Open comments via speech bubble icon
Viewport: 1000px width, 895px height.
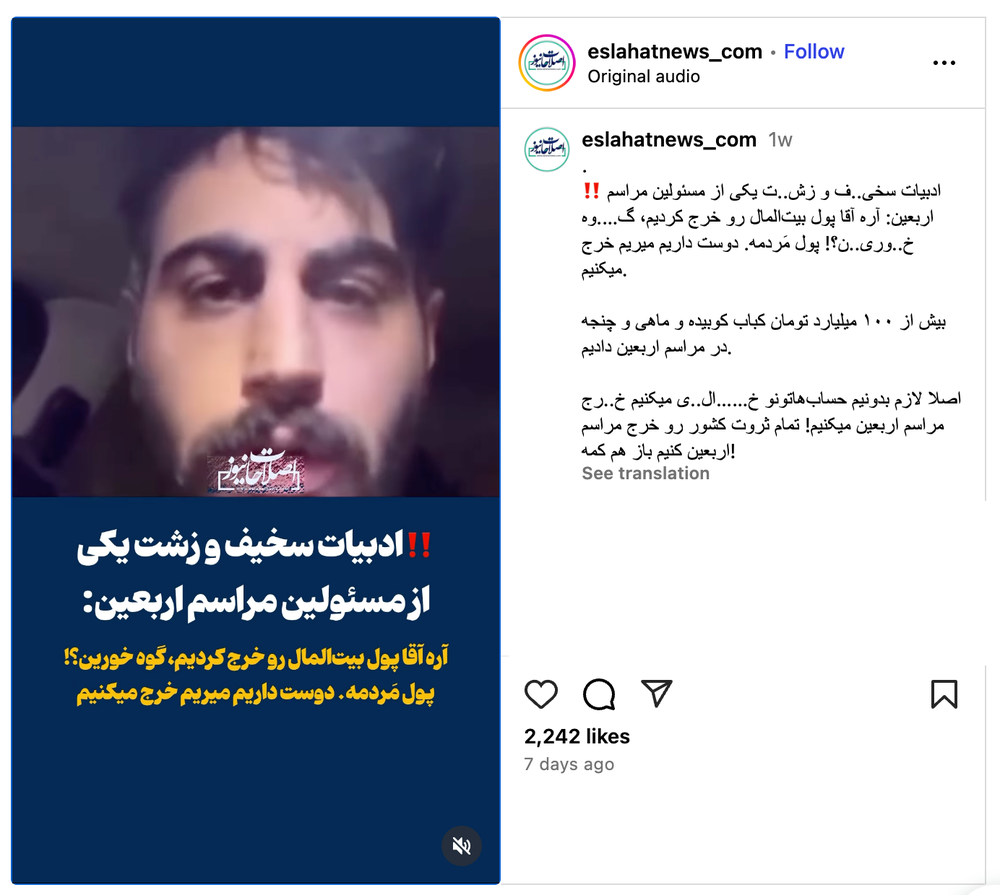coord(599,694)
